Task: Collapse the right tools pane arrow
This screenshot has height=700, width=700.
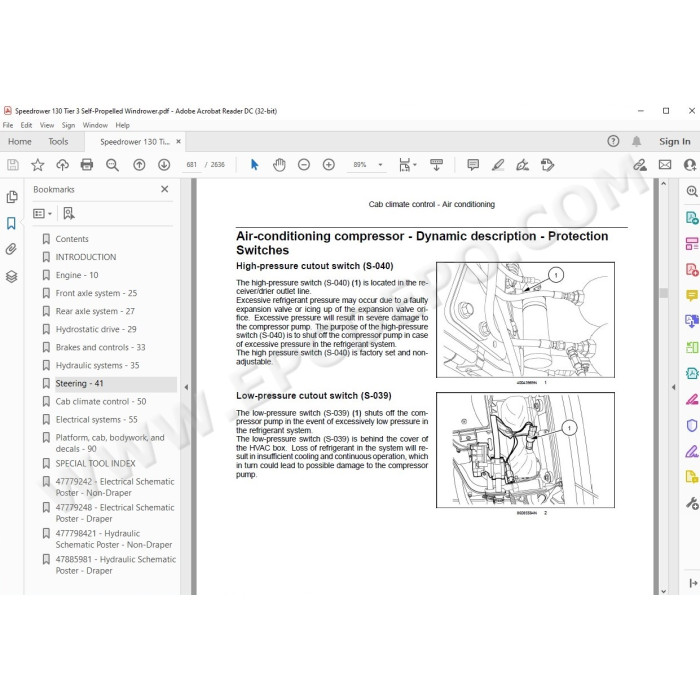Action: (674, 387)
